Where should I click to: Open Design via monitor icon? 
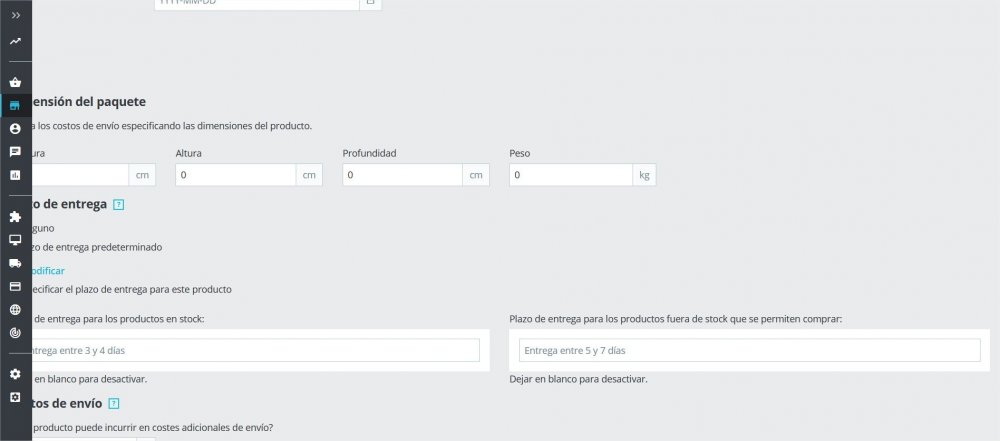[x=15, y=240]
